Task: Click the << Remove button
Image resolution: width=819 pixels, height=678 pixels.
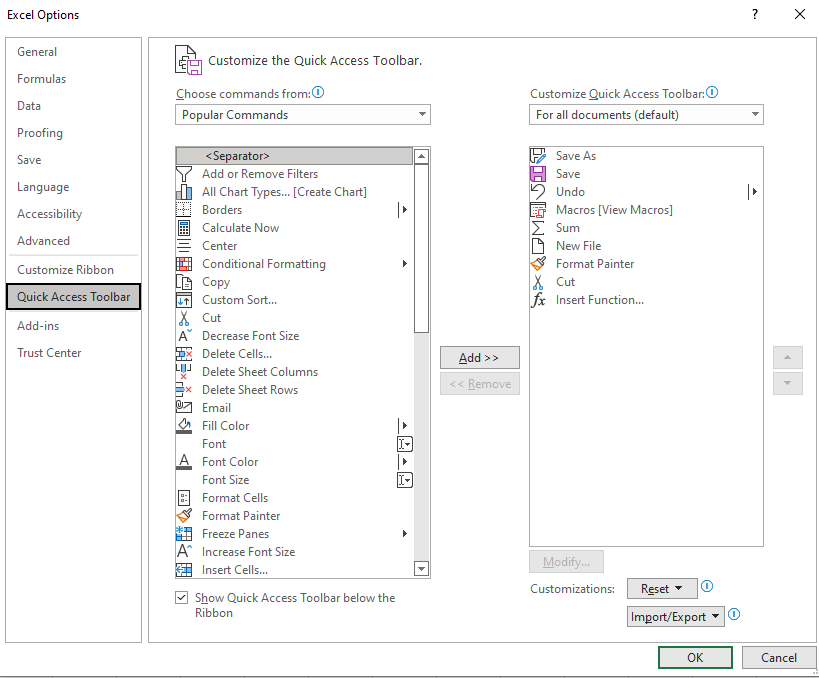Action: tap(479, 384)
